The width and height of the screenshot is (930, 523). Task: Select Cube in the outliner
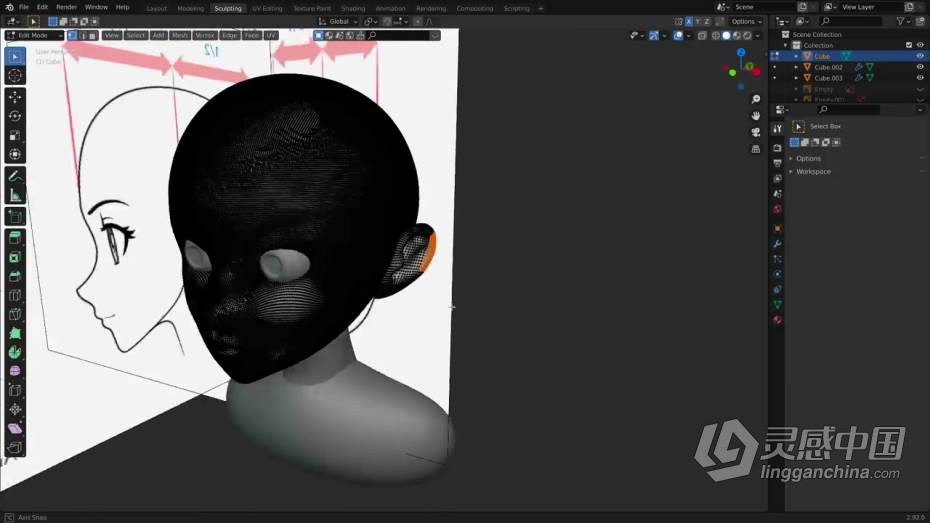[821, 56]
